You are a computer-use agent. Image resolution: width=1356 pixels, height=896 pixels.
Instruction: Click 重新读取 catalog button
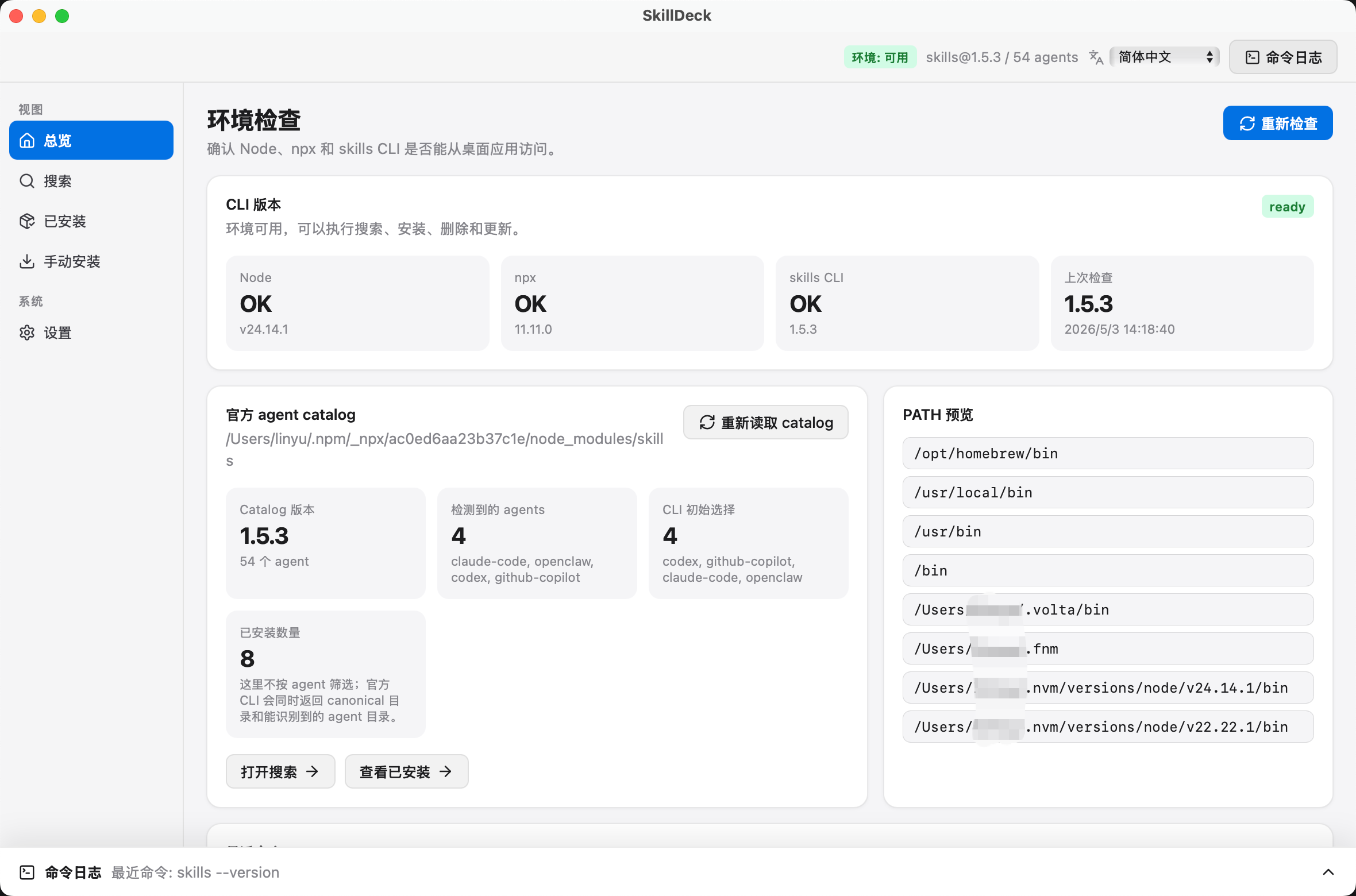pos(766,422)
